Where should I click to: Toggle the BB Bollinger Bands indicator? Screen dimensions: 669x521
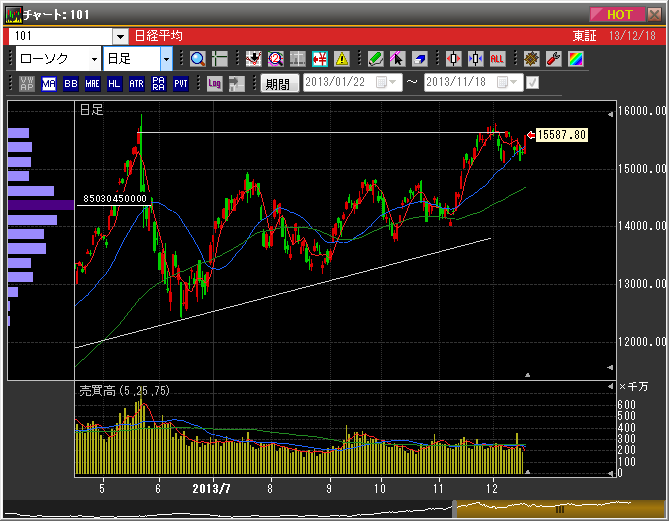[71, 84]
